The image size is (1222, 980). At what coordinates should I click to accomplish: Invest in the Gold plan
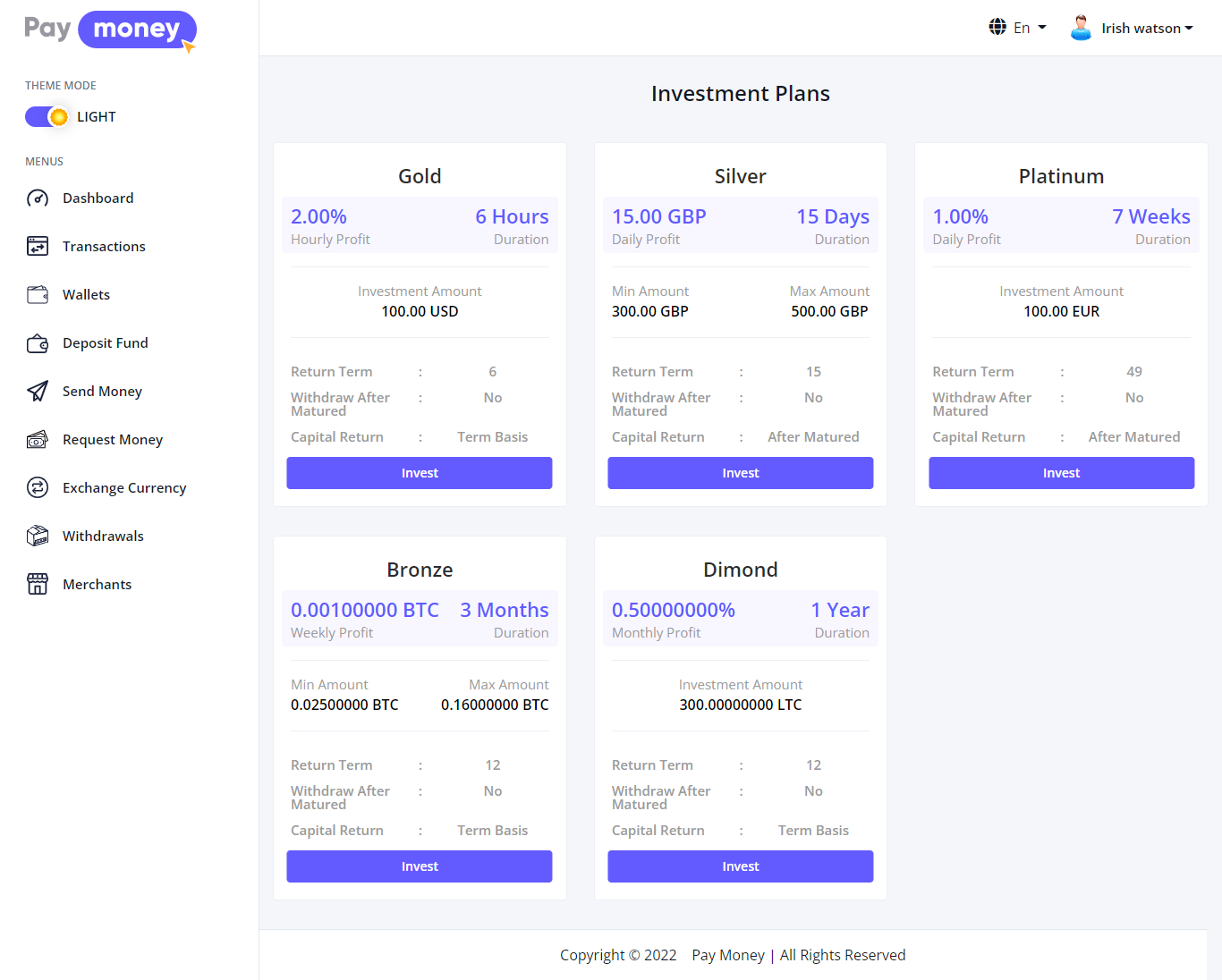coord(419,472)
